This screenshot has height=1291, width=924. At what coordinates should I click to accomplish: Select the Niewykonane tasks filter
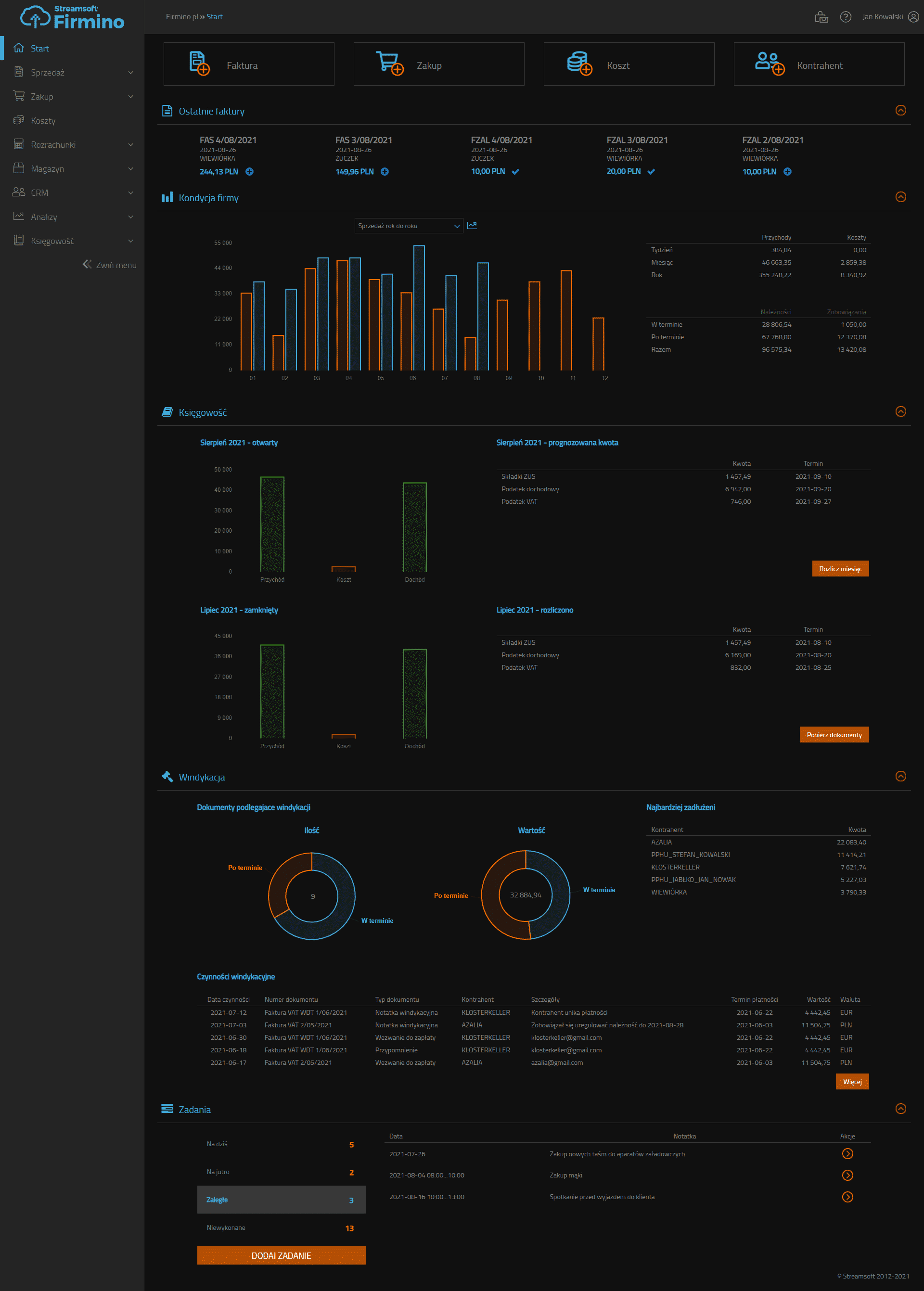(281, 1227)
